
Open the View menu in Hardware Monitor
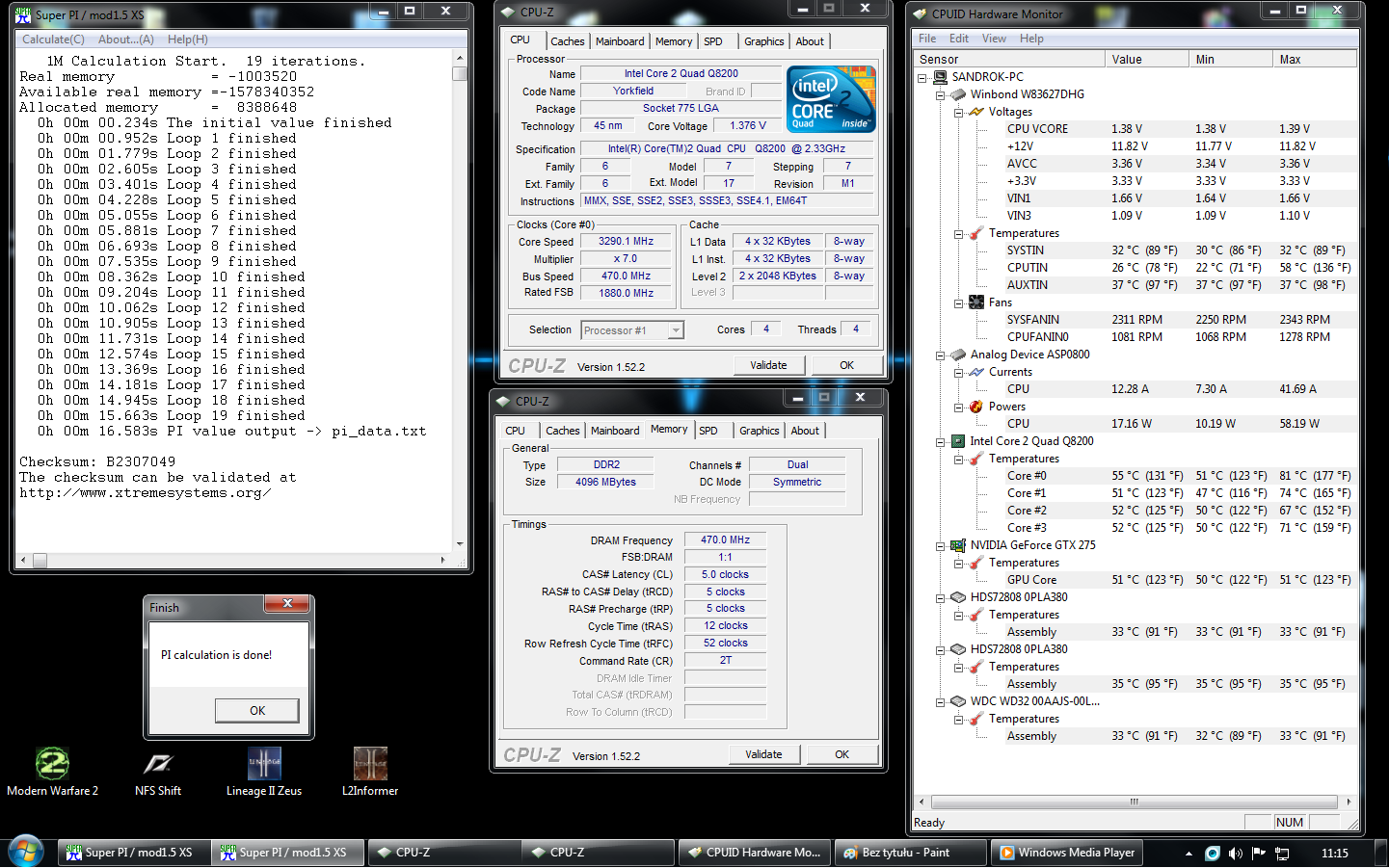(x=994, y=39)
